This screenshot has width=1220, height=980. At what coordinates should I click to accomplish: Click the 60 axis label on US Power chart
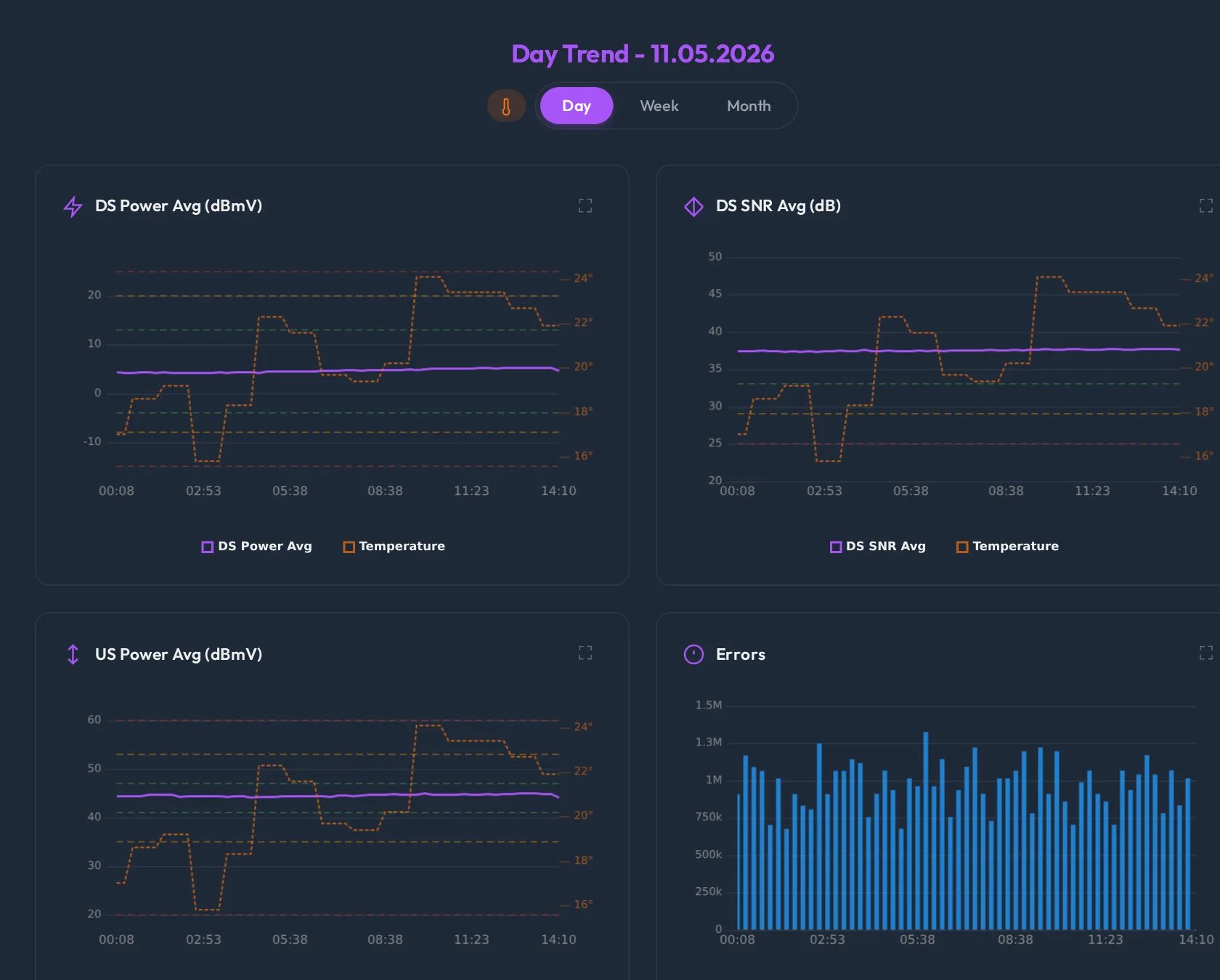point(94,719)
